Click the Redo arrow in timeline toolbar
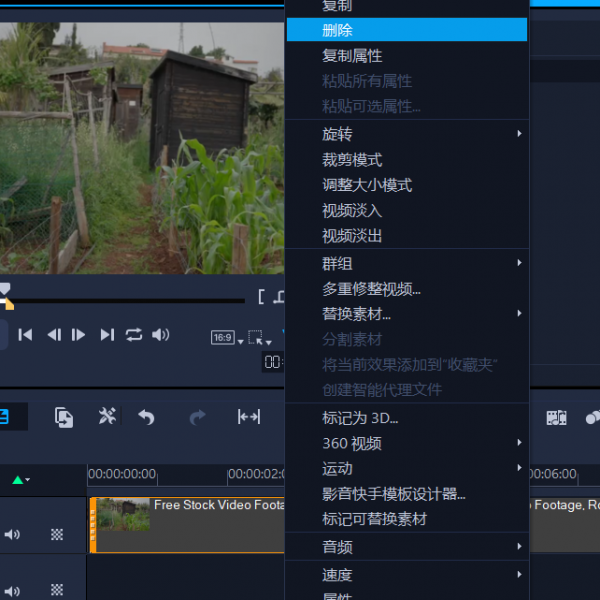 pos(197,417)
